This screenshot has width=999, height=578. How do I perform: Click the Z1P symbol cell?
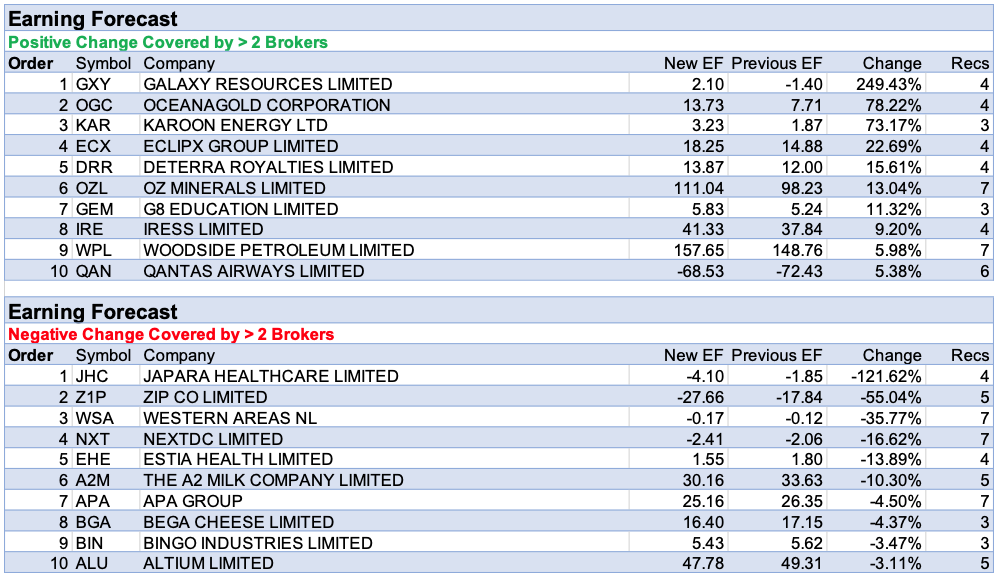click(91, 397)
